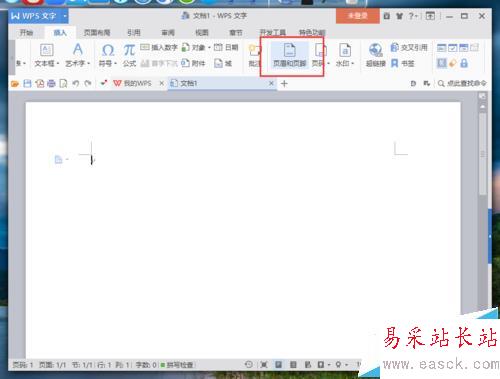This screenshot has height=379, width=500.
Task: Insert a Cross-reference (交叉引用)
Action: pos(409,47)
